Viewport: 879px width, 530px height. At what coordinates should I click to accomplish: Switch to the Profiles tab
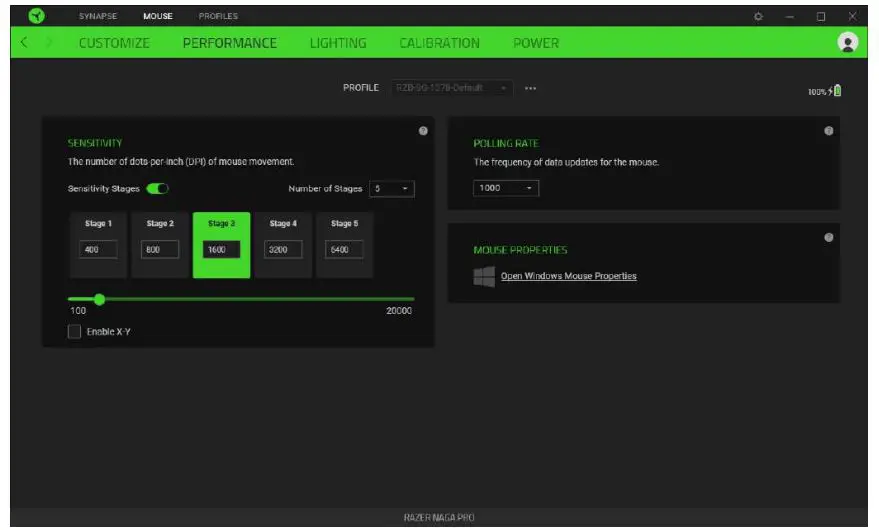[218, 16]
